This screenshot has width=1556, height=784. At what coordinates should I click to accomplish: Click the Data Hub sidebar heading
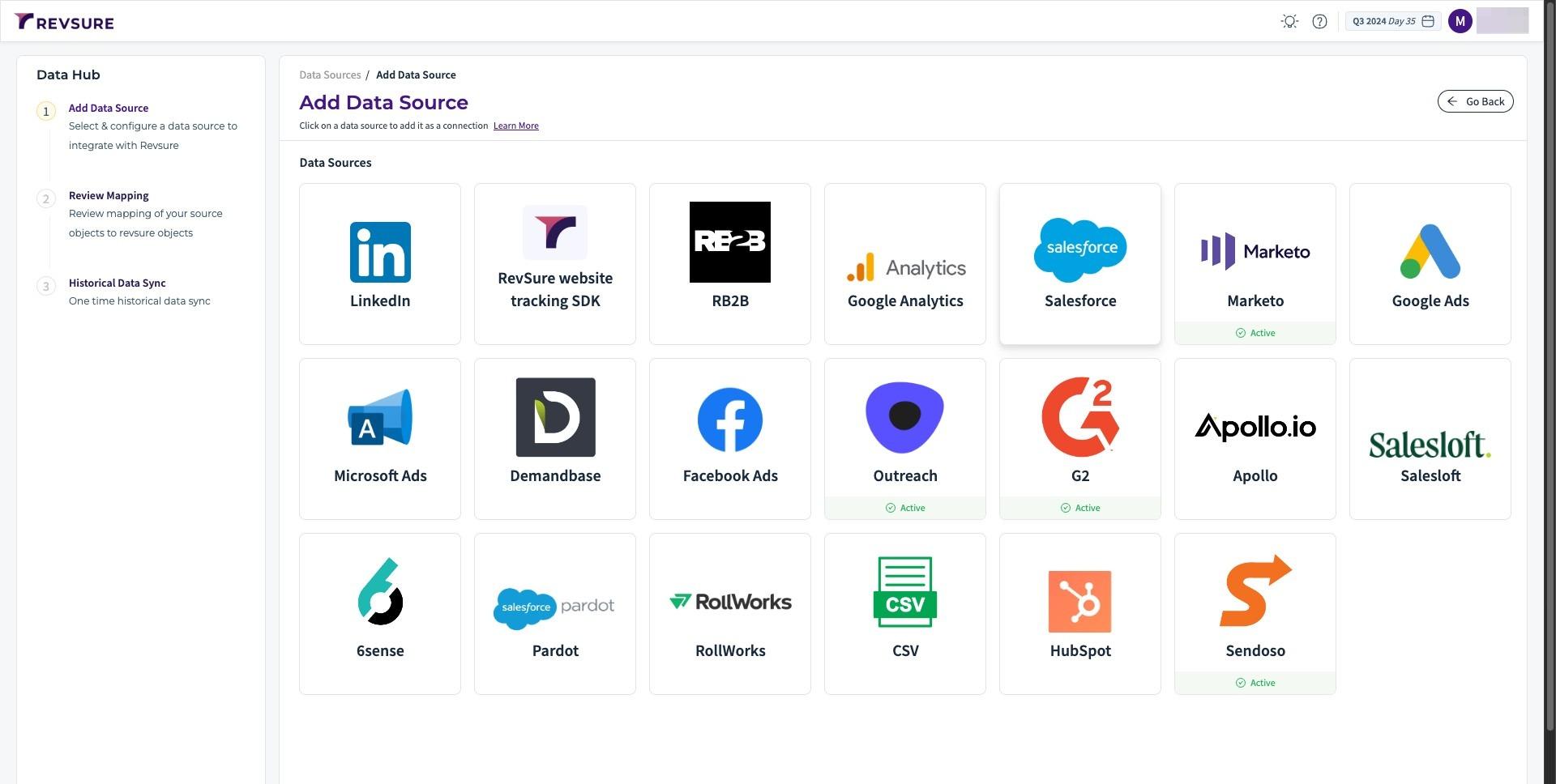(68, 75)
